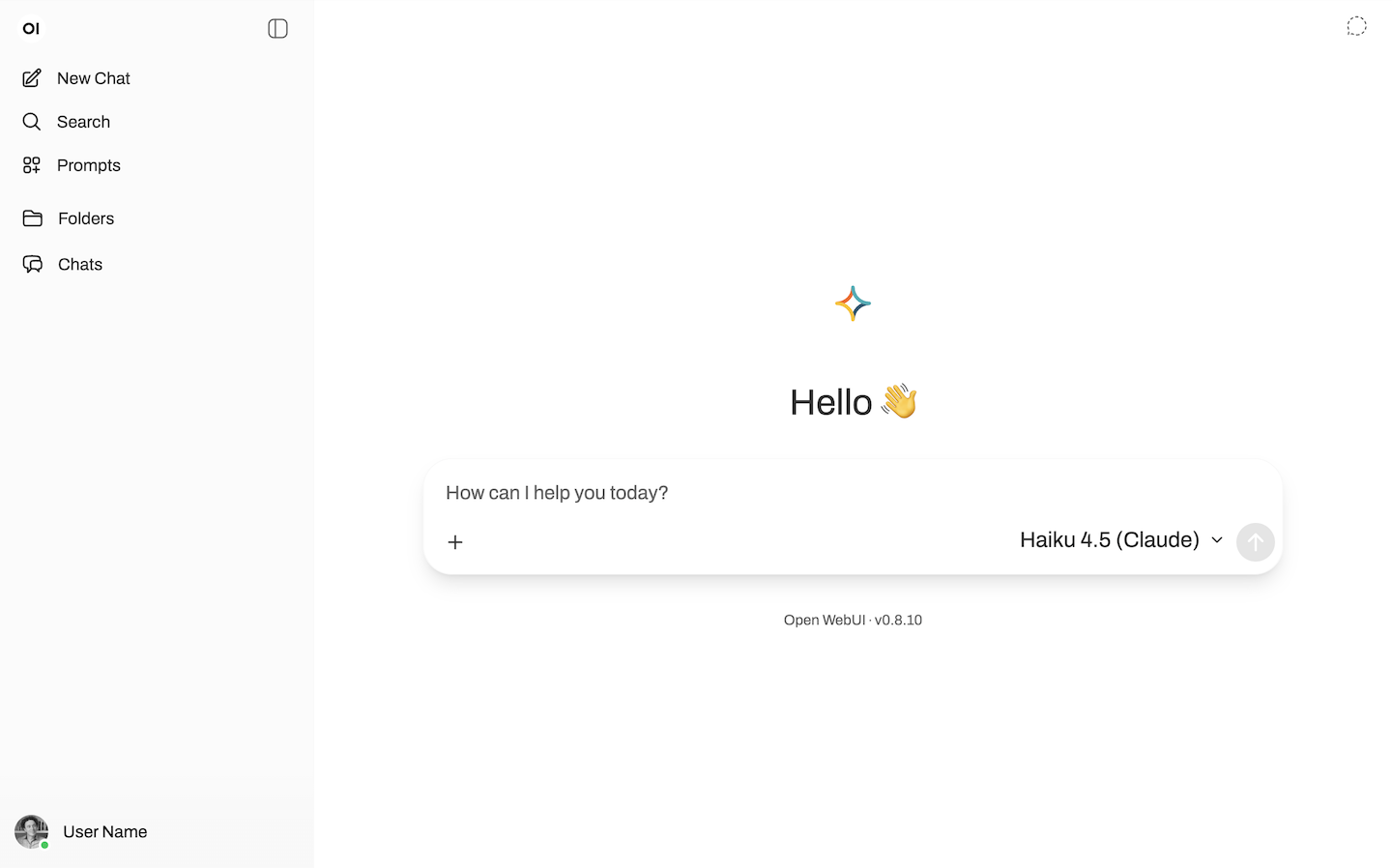Click the send message arrow button

point(1255,542)
